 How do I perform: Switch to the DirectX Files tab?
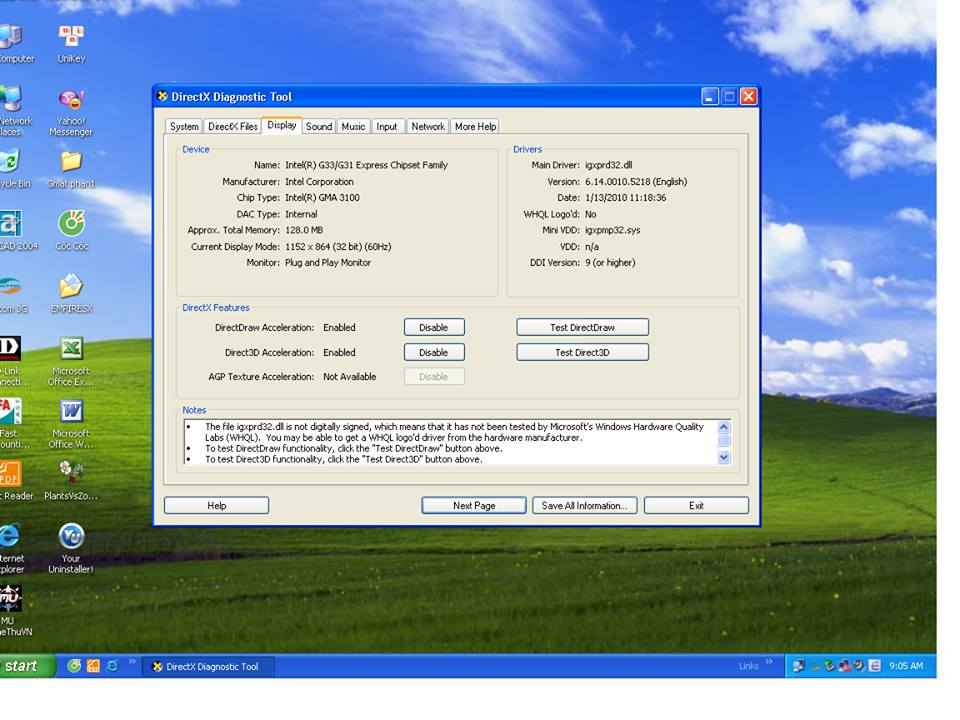(233, 126)
